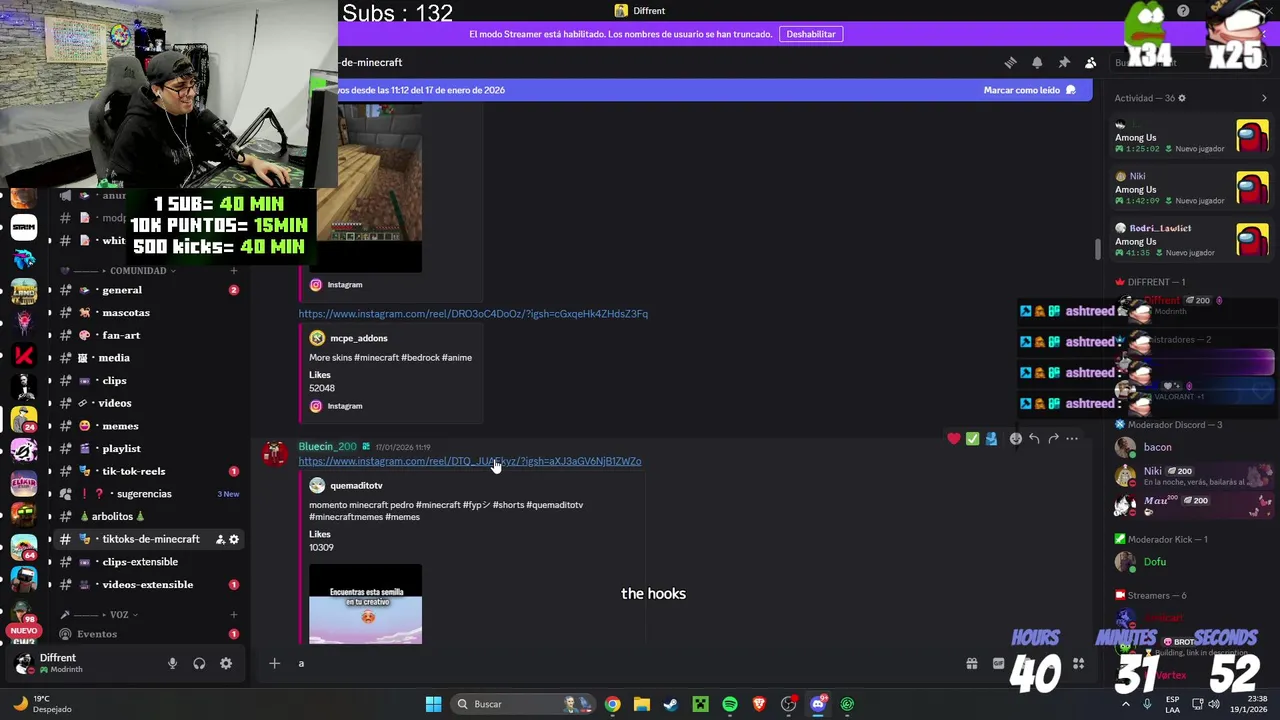The height and width of the screenshot is (720, 1280).
Task: Open add reaction emoji picker icon
Action: tap(1016, 438)
